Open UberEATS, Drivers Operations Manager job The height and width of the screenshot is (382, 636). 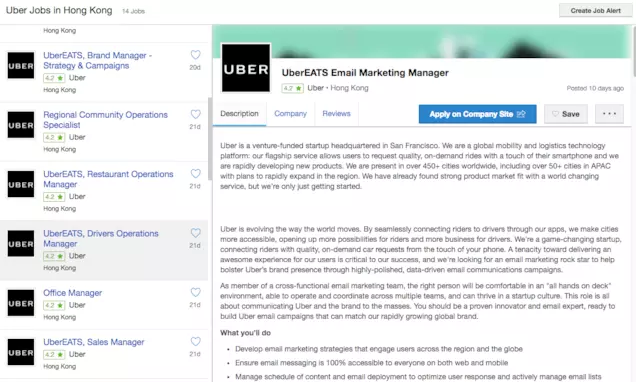(101, 238)
